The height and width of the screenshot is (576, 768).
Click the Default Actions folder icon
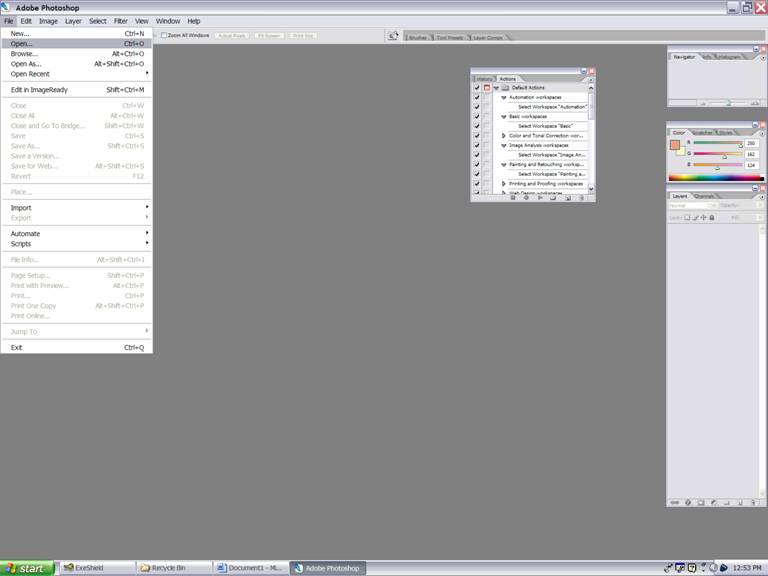click(506, 88)
